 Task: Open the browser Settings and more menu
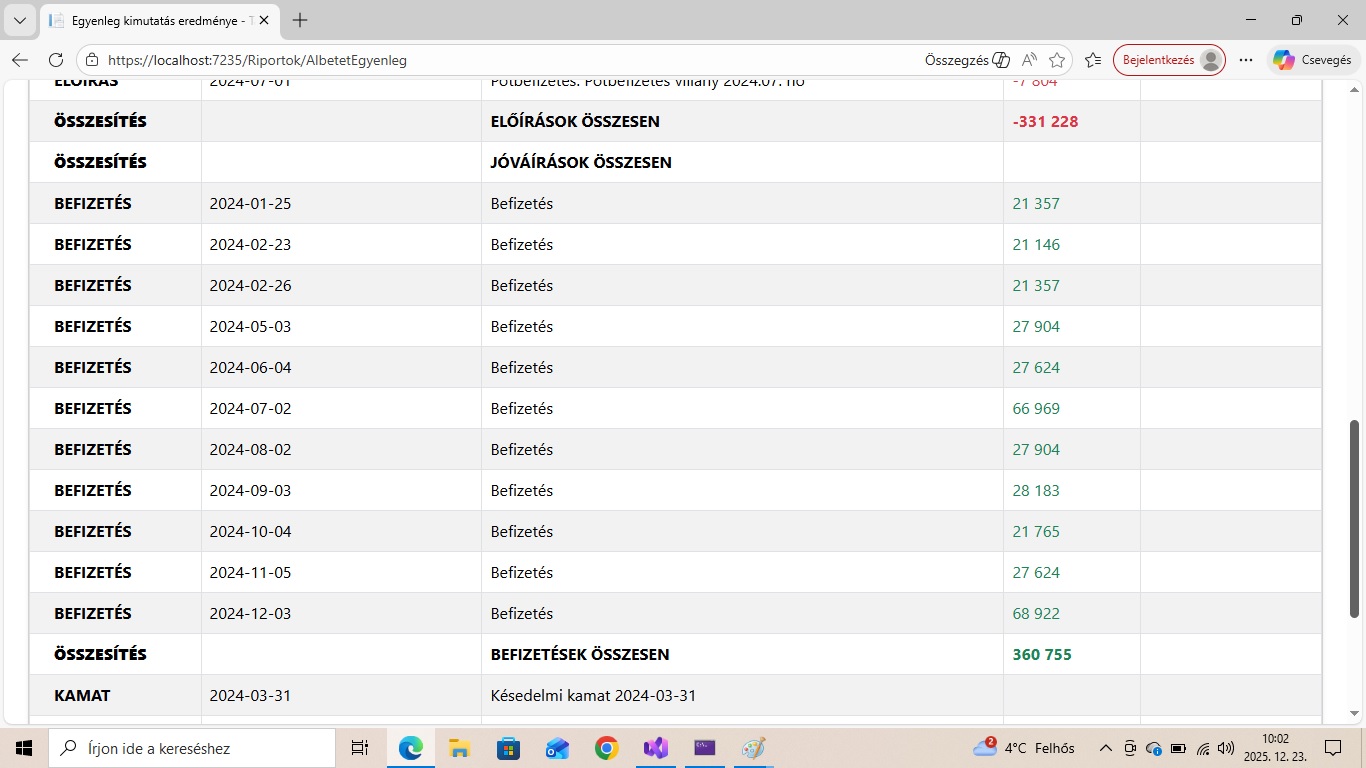point(1245,60)
